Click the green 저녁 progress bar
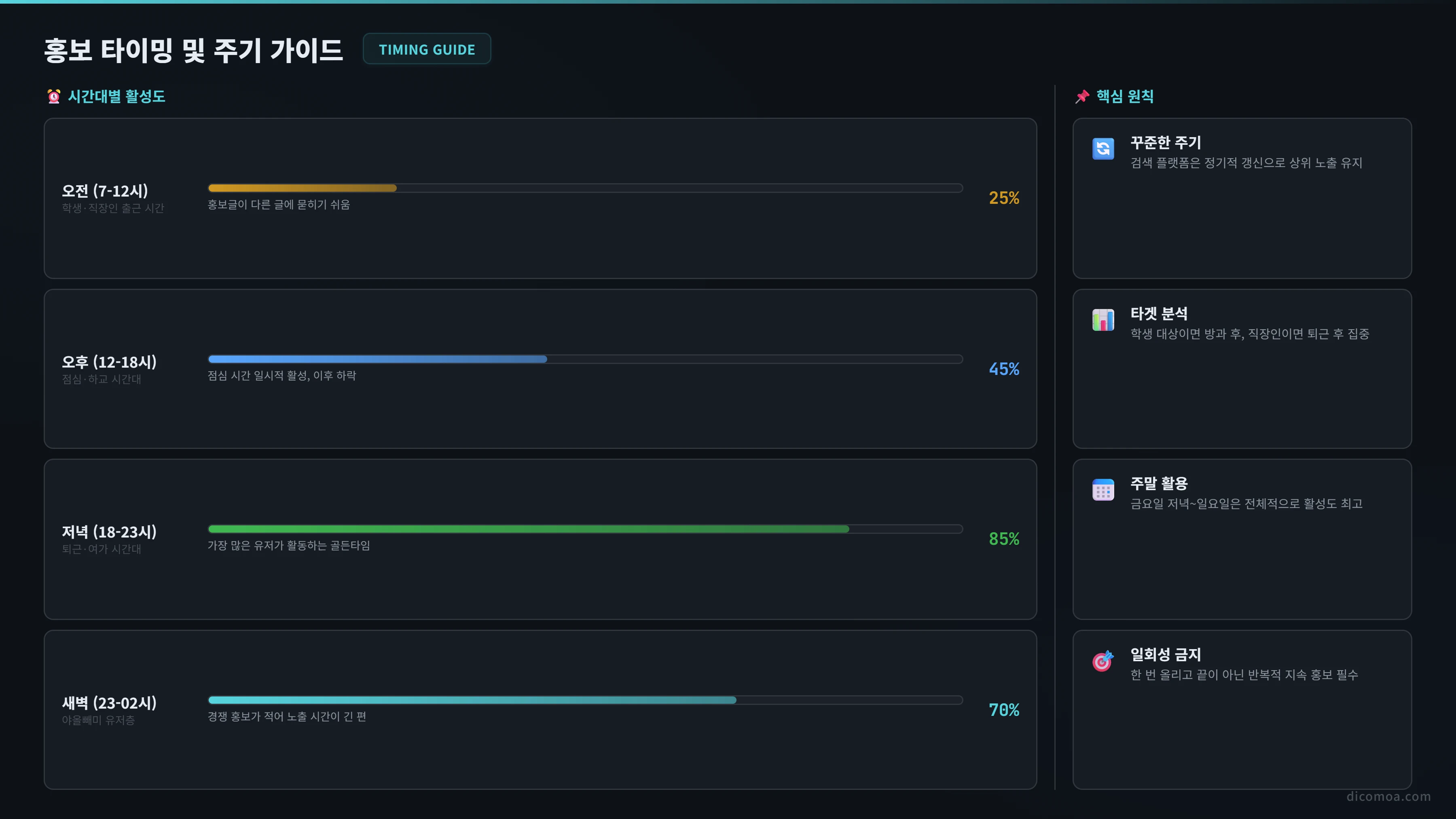1456x819 pixels. [x=585, y=529]
